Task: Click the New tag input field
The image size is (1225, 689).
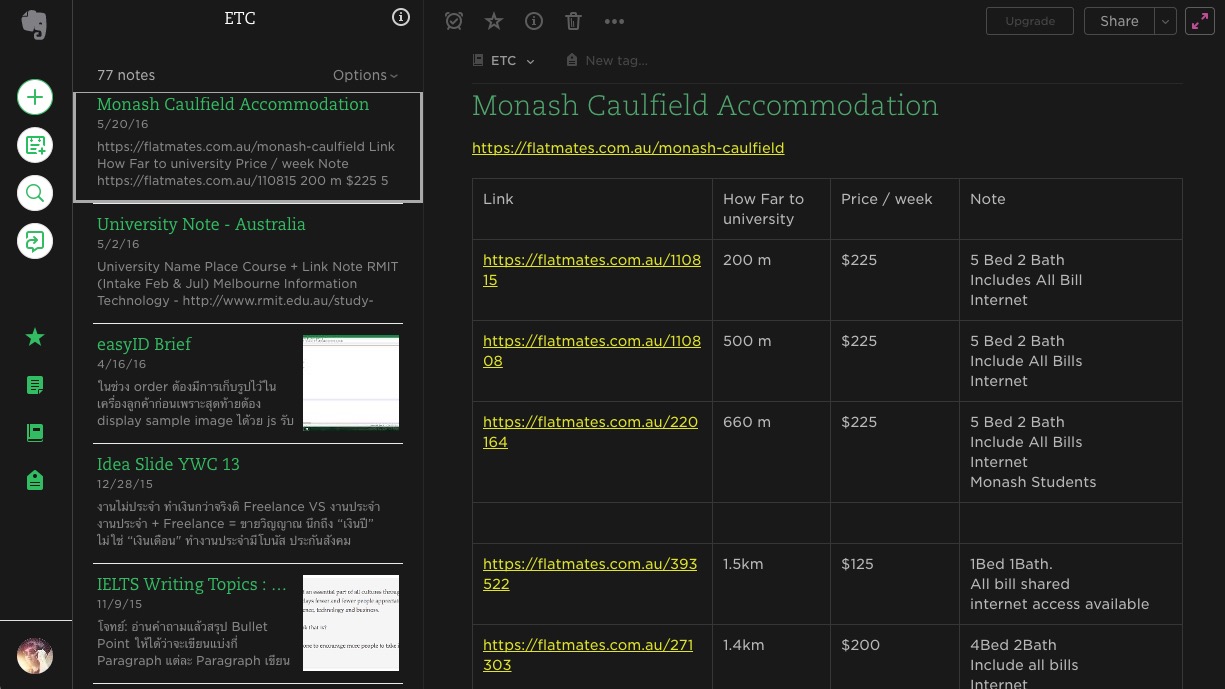Action: (616, 61)
